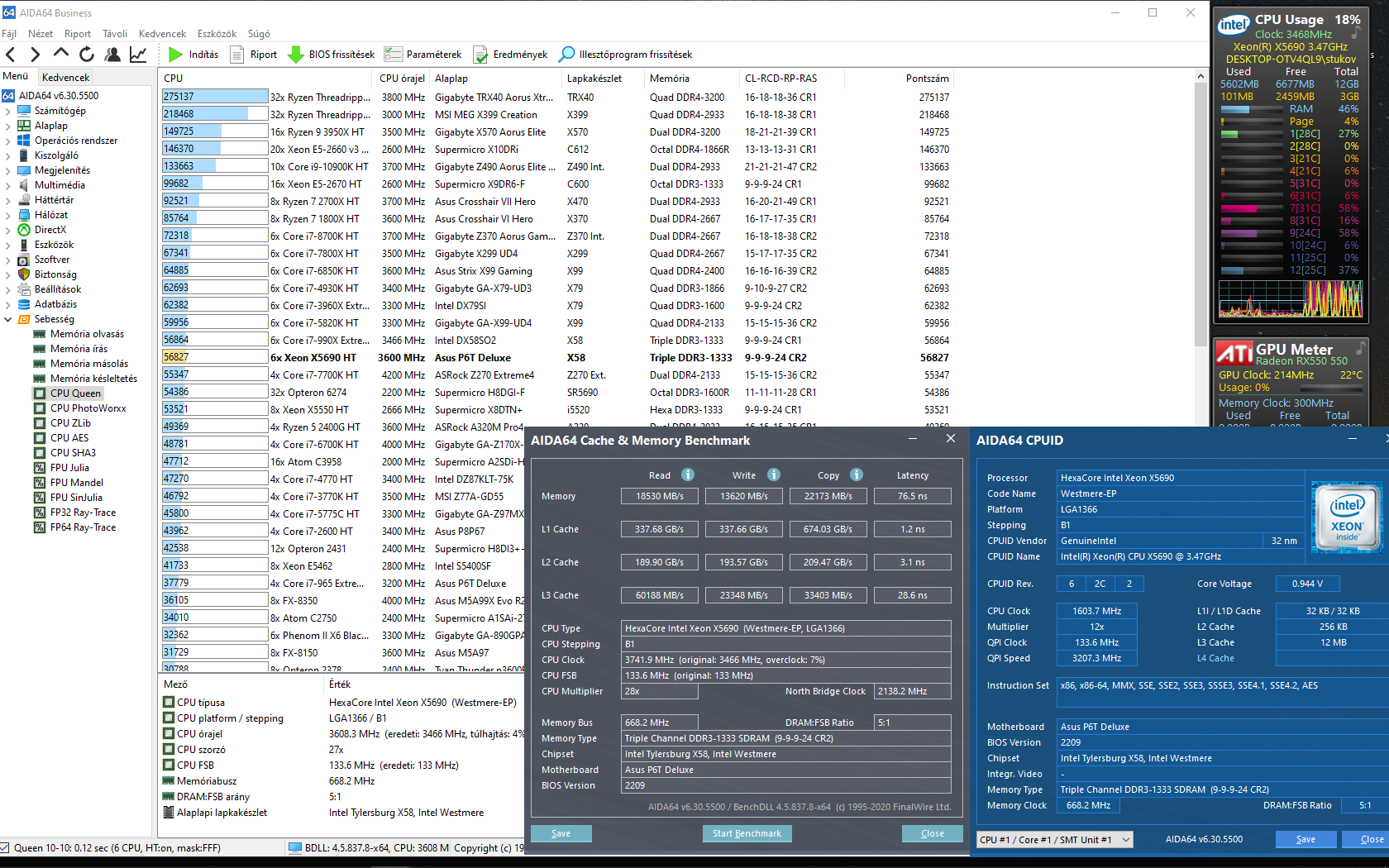Collapse the Sebesség tree node

click(8, 319)
